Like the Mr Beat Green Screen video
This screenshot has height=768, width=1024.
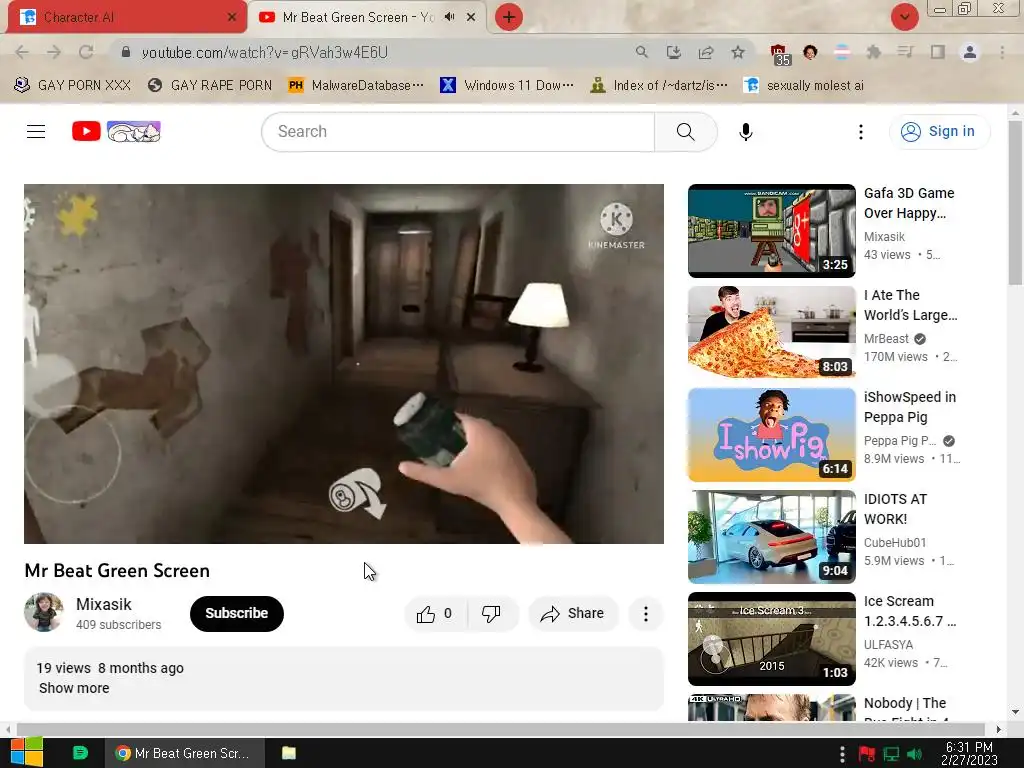point(436,613)
